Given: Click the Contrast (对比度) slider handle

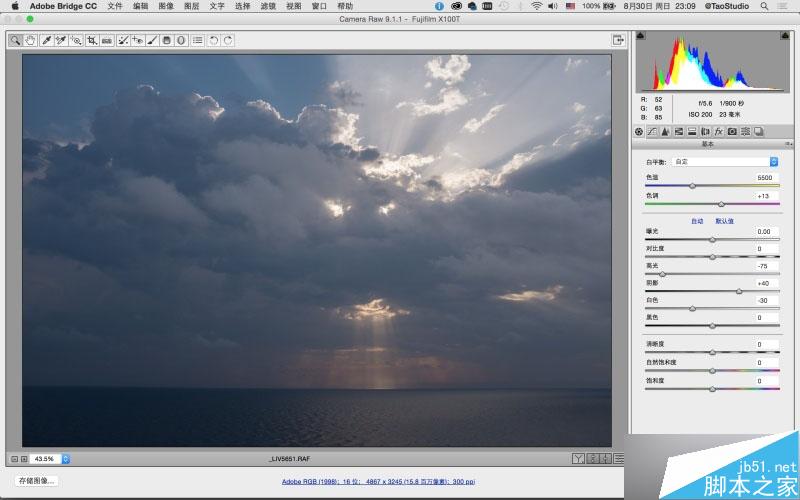Looking at the screenshot, I should click(712, 257).
